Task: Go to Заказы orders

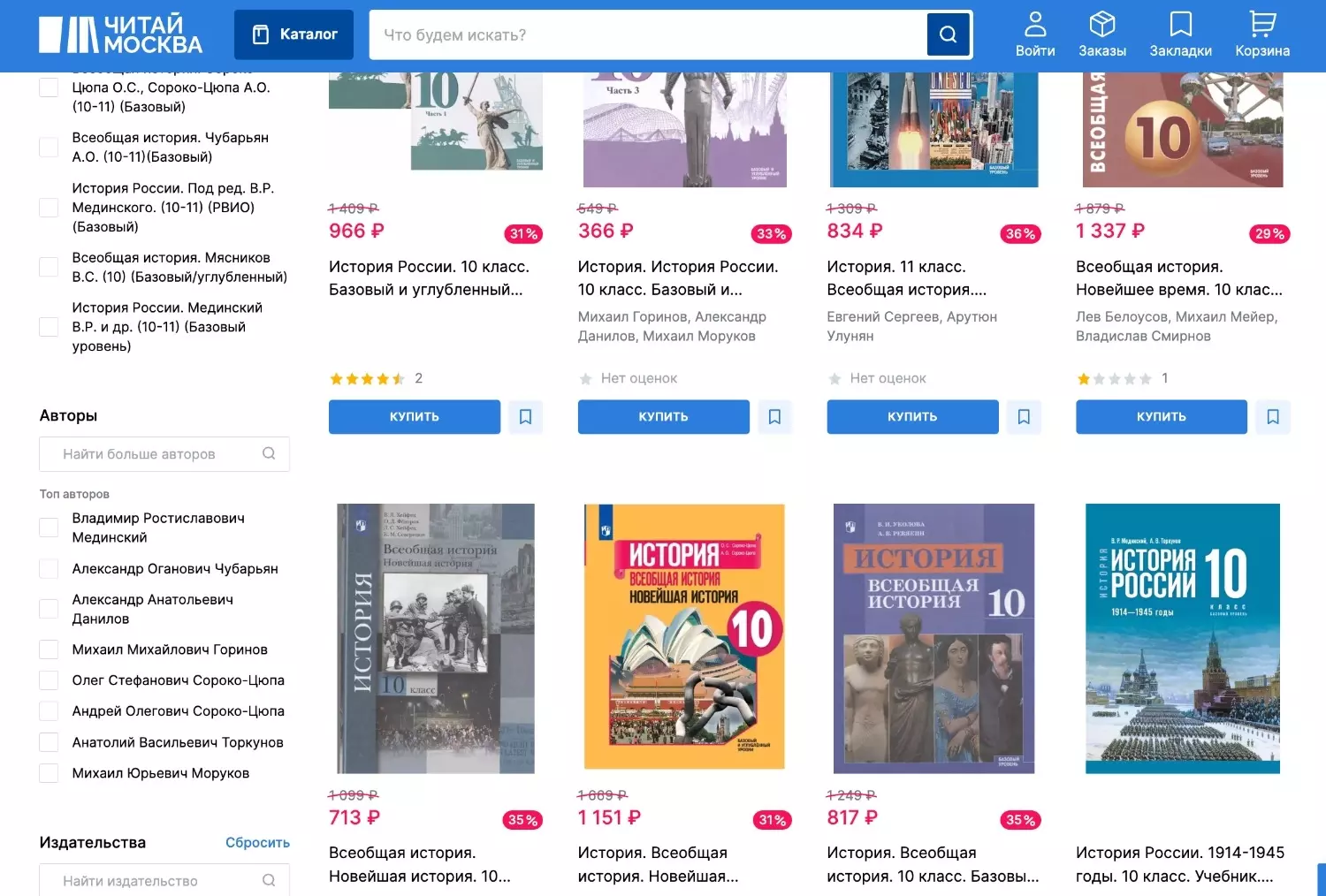Action: pyautogui.click(x=1102, y=34)
